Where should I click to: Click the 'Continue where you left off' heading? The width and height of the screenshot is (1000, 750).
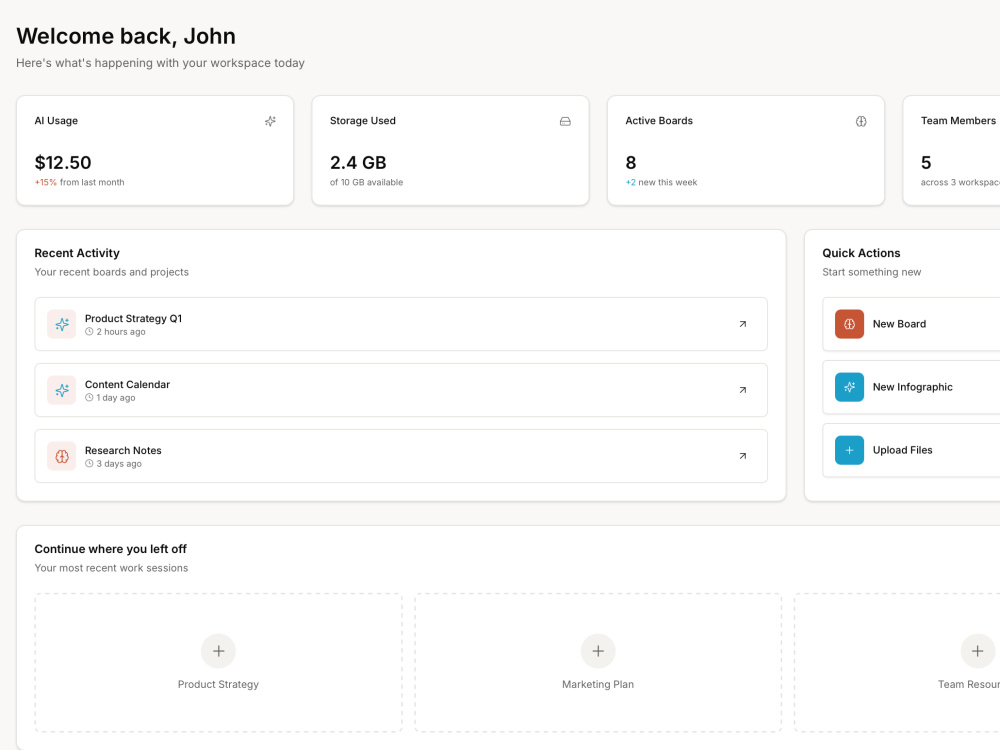tap(111, 549)
